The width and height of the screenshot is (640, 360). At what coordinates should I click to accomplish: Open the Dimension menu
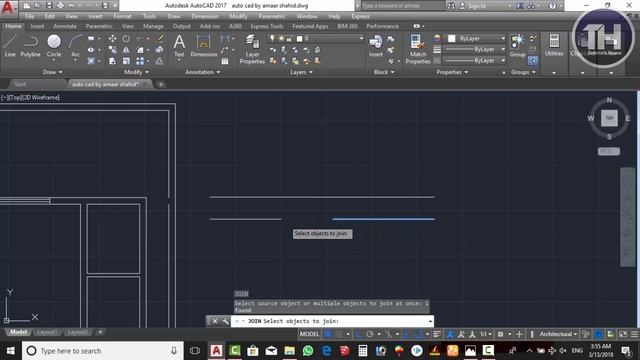[204, 16]
